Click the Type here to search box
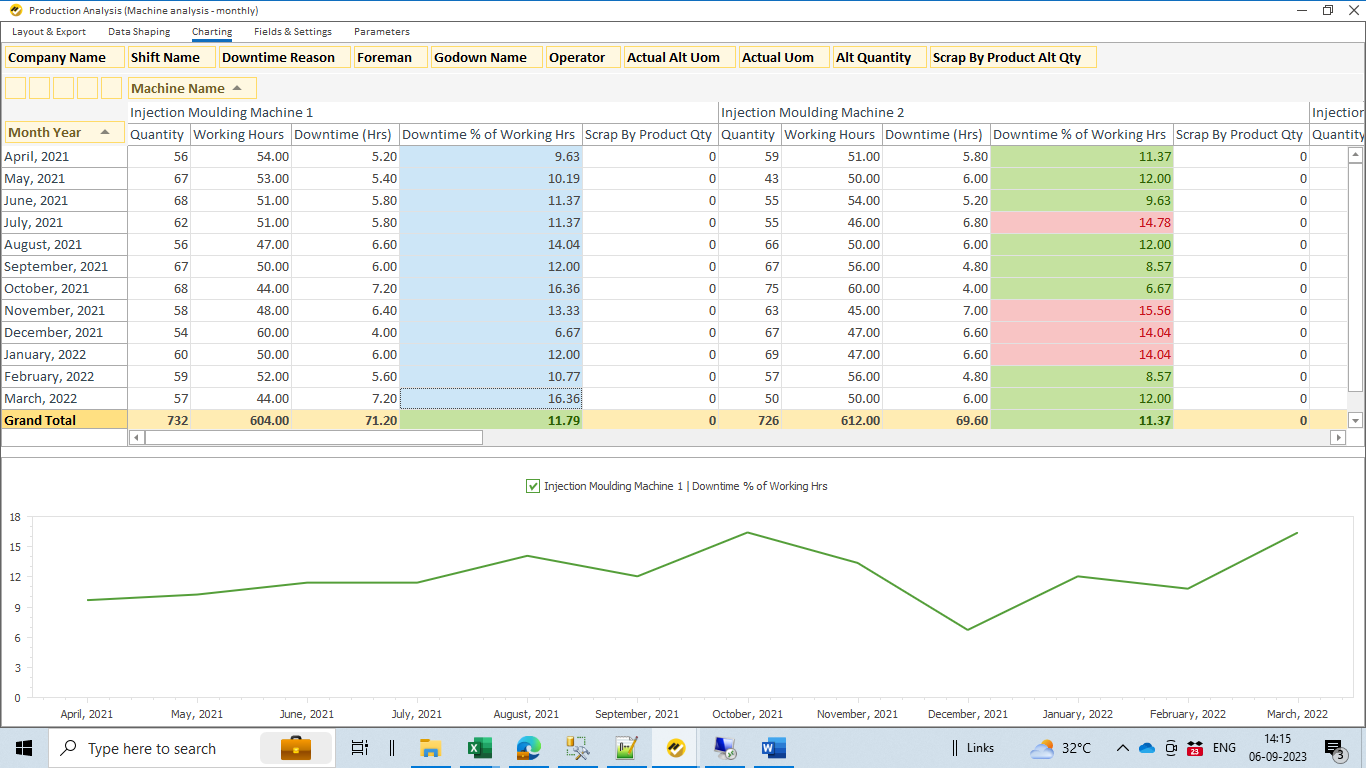Screen dimensions: 1366x768 [x=152, y=748]
